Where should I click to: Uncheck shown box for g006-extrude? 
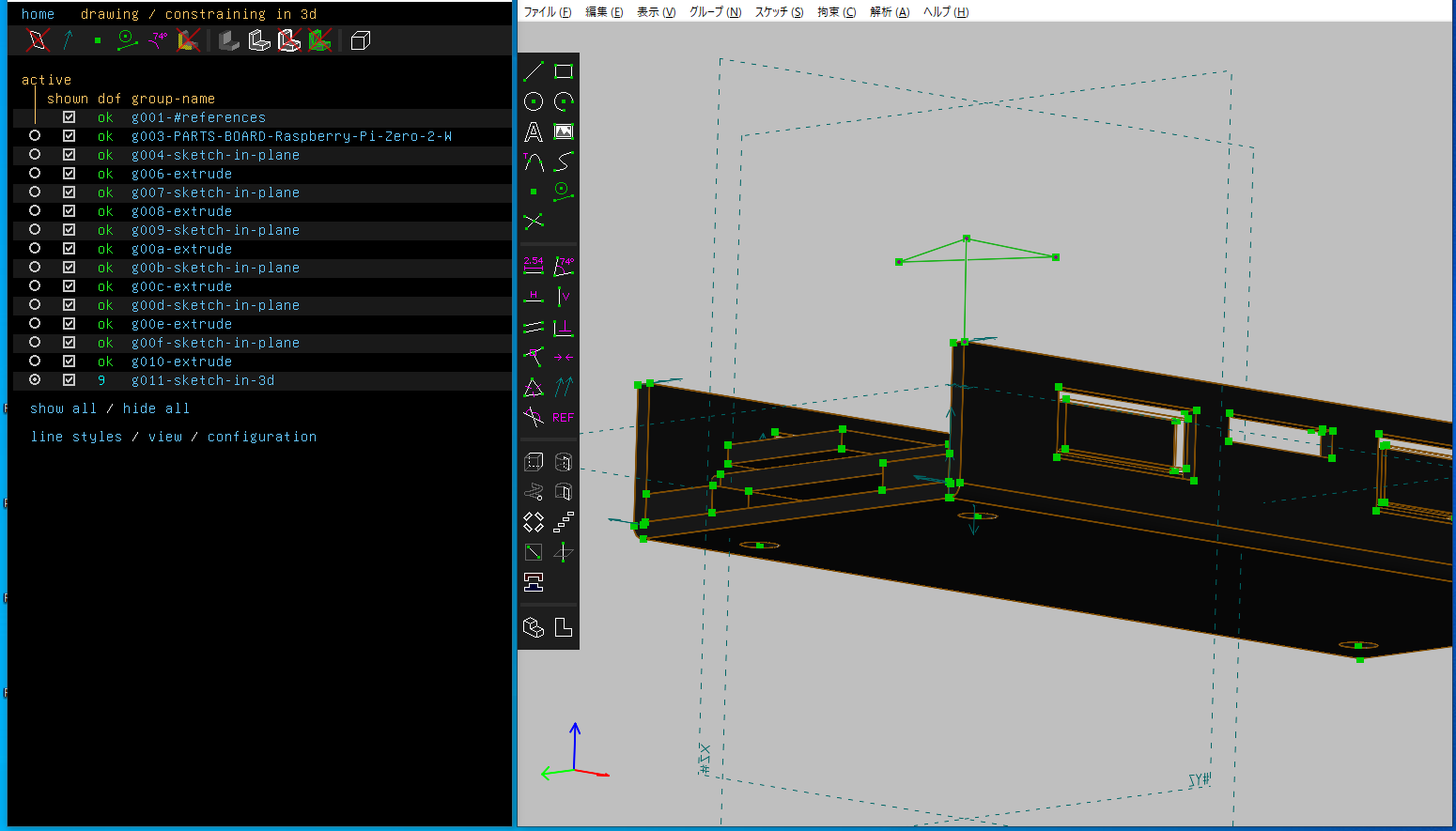[x=69, y=174]
